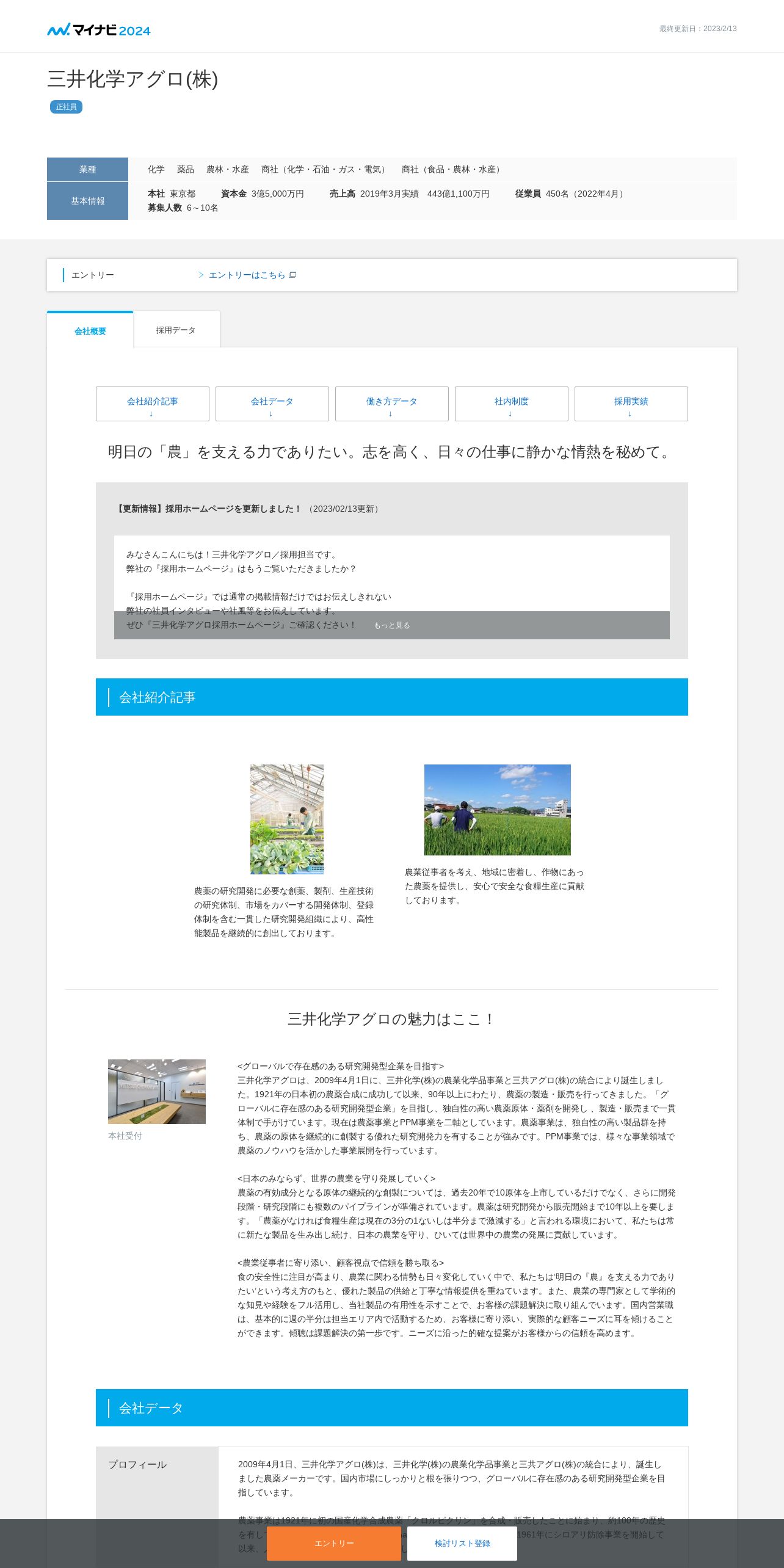Image resolution: width=784 pixels, height=1568 pixels.
Task: Open the エントリーはこちら link
Action: click(247, 275)
